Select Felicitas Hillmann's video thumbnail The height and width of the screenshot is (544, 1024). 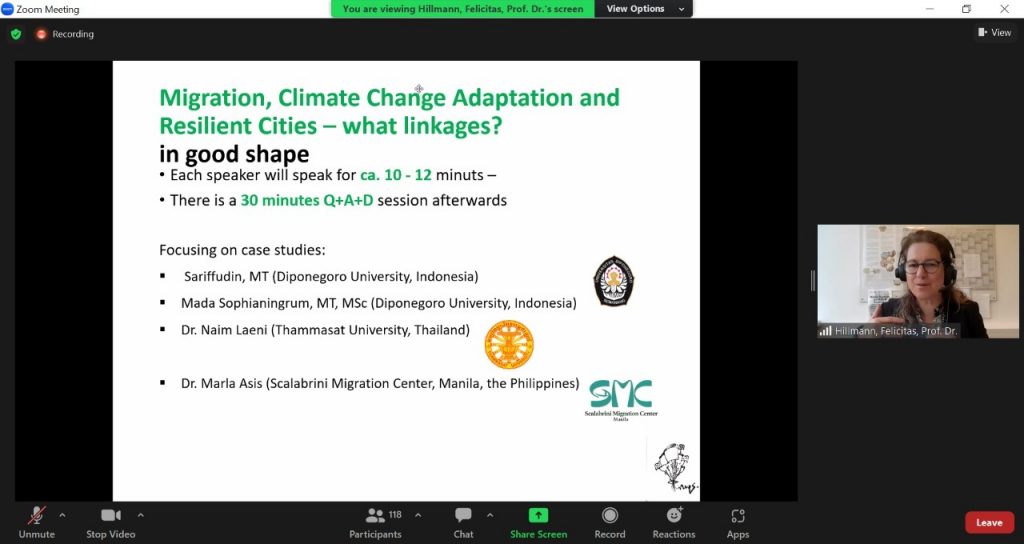[x=917, y=281]
